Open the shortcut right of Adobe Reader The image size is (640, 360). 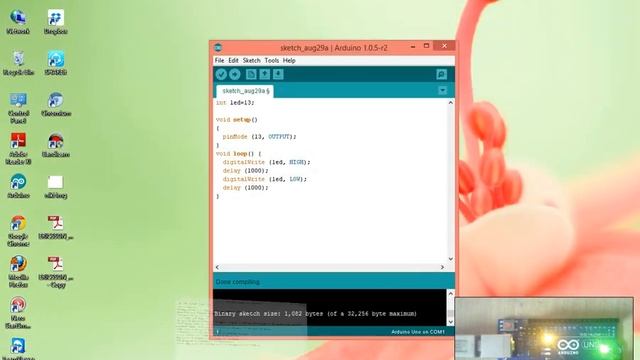click(x=56, y=145)
